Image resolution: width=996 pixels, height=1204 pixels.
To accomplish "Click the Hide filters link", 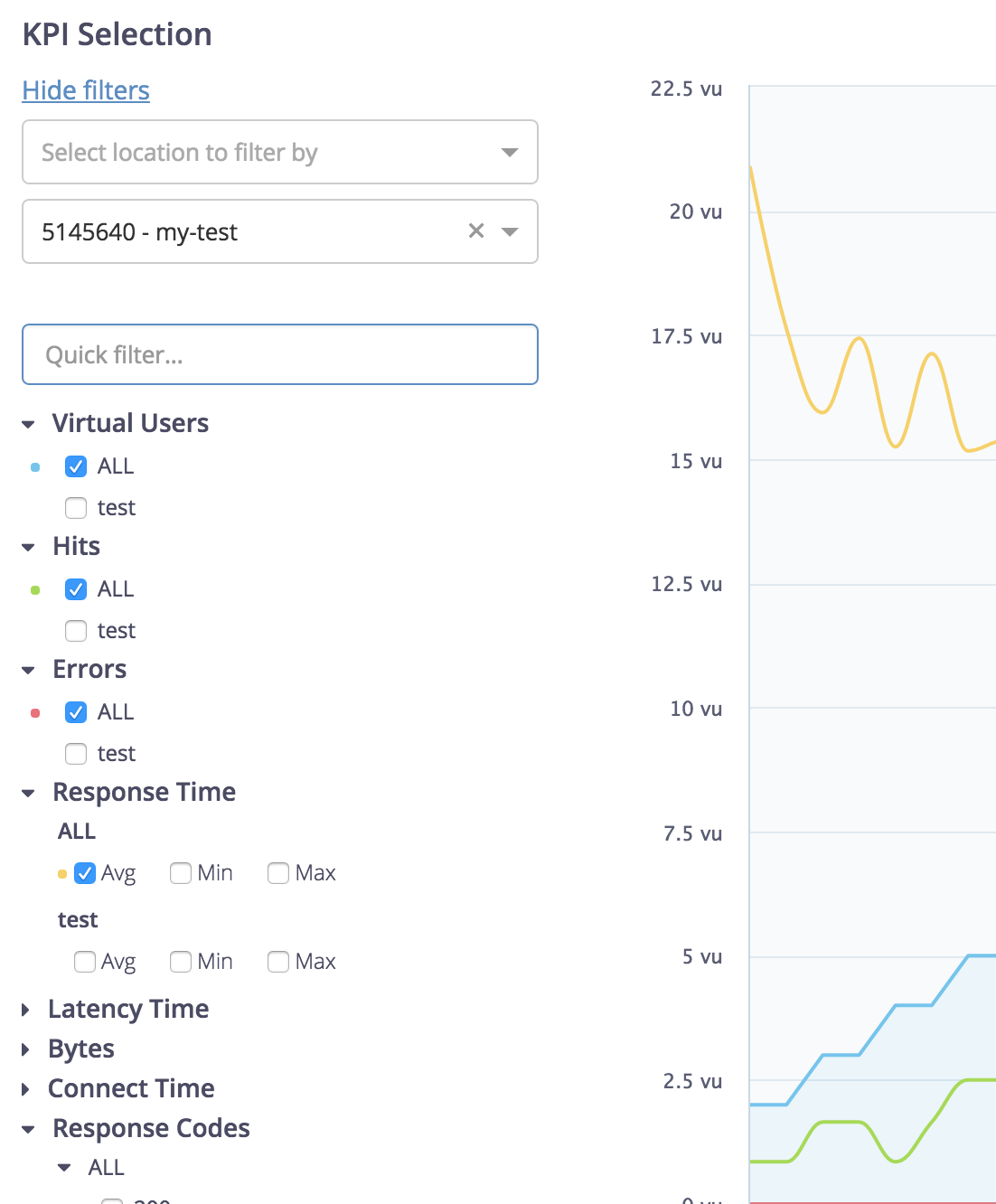I will click(x=86, y=90).
